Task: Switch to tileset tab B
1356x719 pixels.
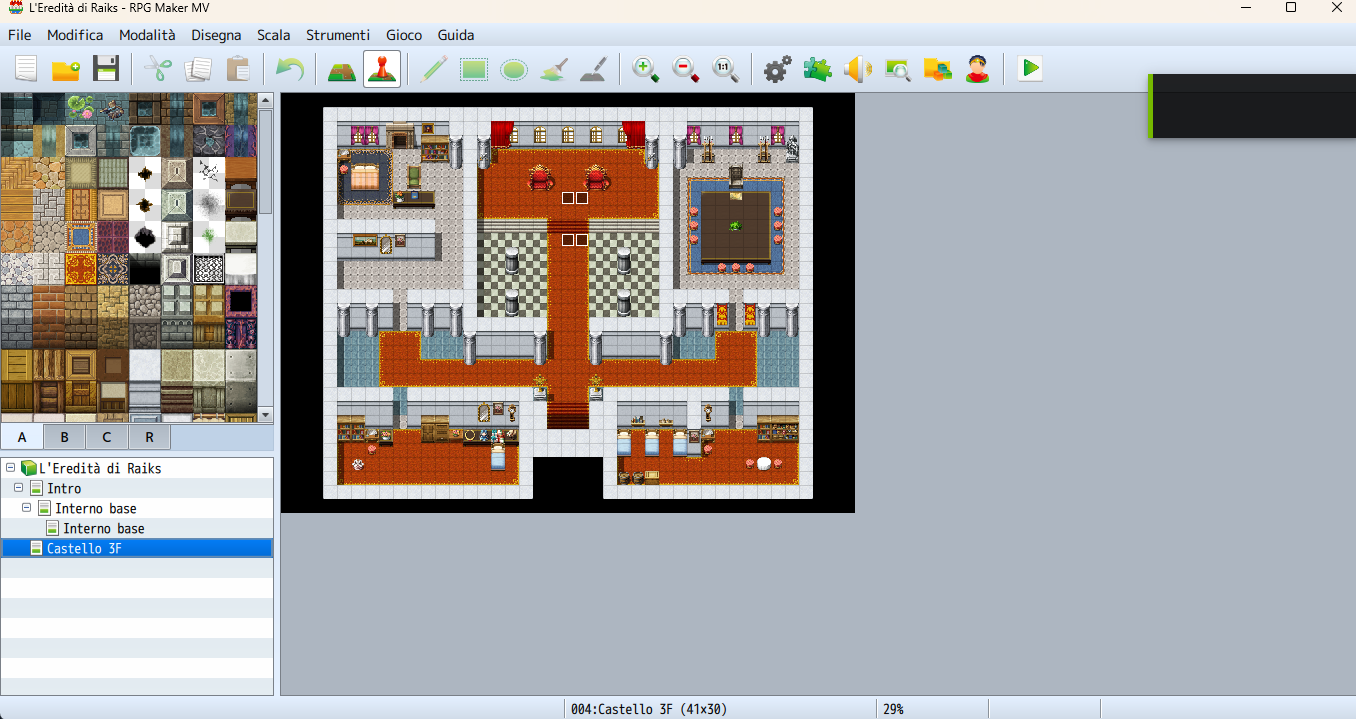Action: [x=64, y=437]
